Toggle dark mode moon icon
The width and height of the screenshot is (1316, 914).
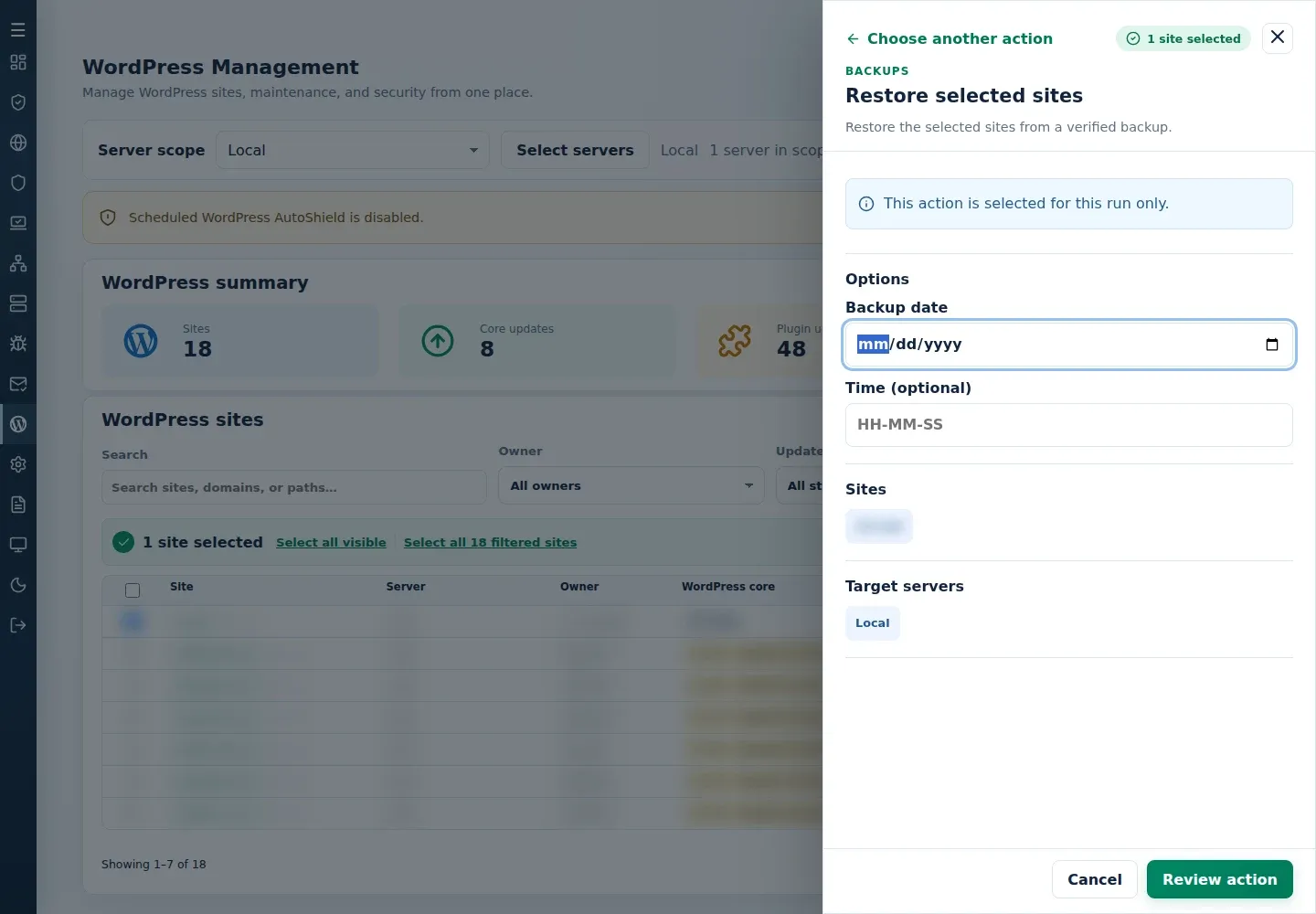[x=18, y=585]
